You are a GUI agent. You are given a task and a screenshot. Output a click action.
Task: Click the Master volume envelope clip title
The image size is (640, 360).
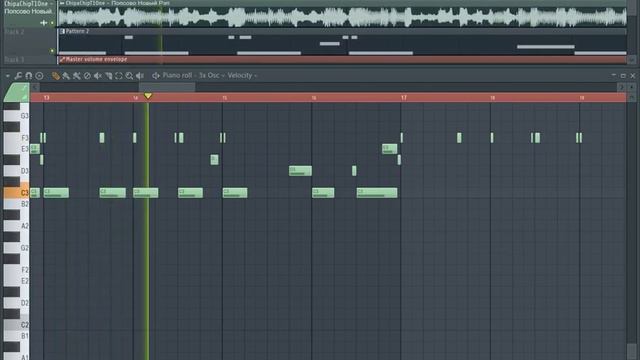[x=96, y=59]
